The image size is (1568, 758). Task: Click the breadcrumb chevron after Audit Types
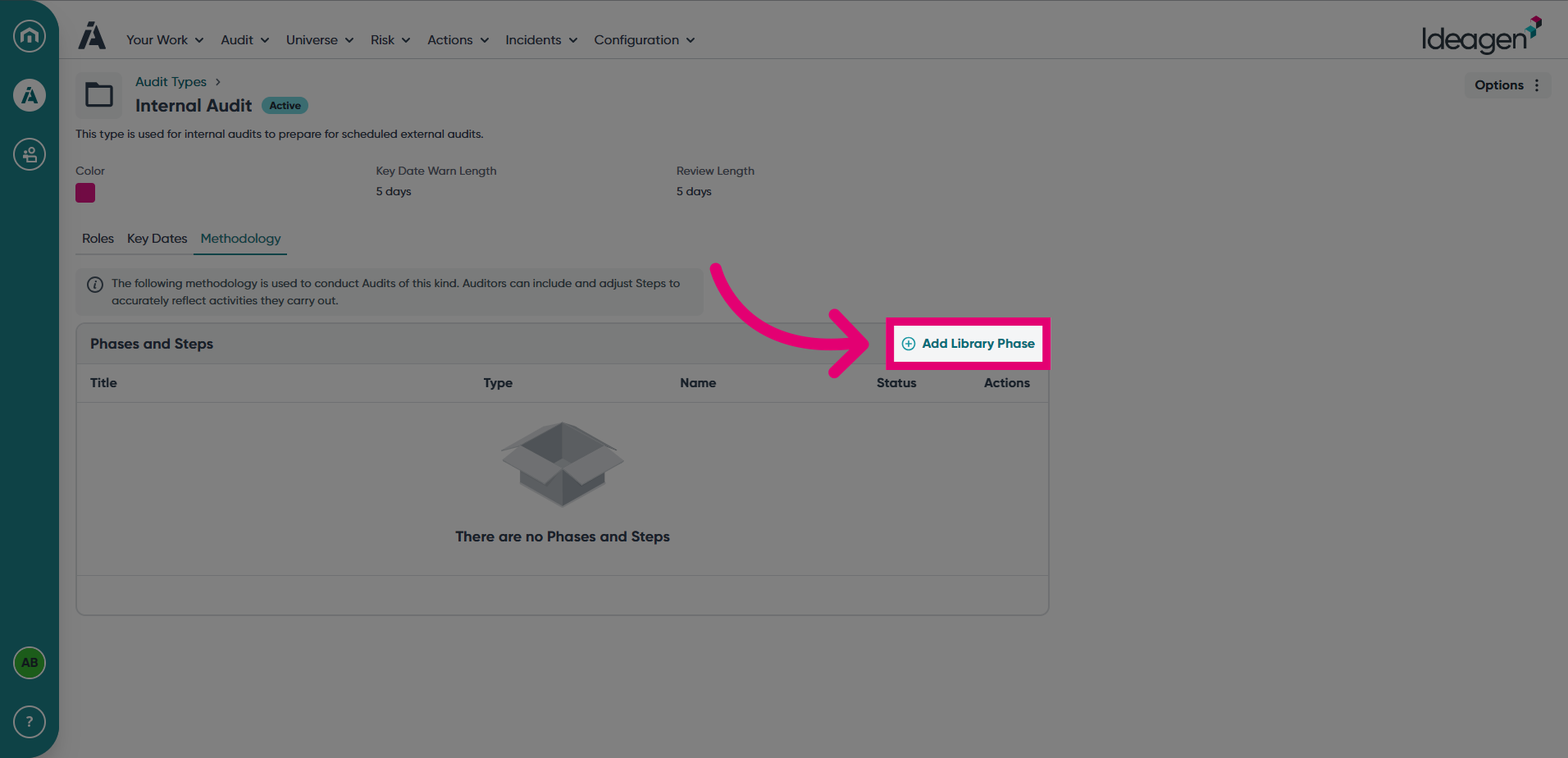pos(217,82)
